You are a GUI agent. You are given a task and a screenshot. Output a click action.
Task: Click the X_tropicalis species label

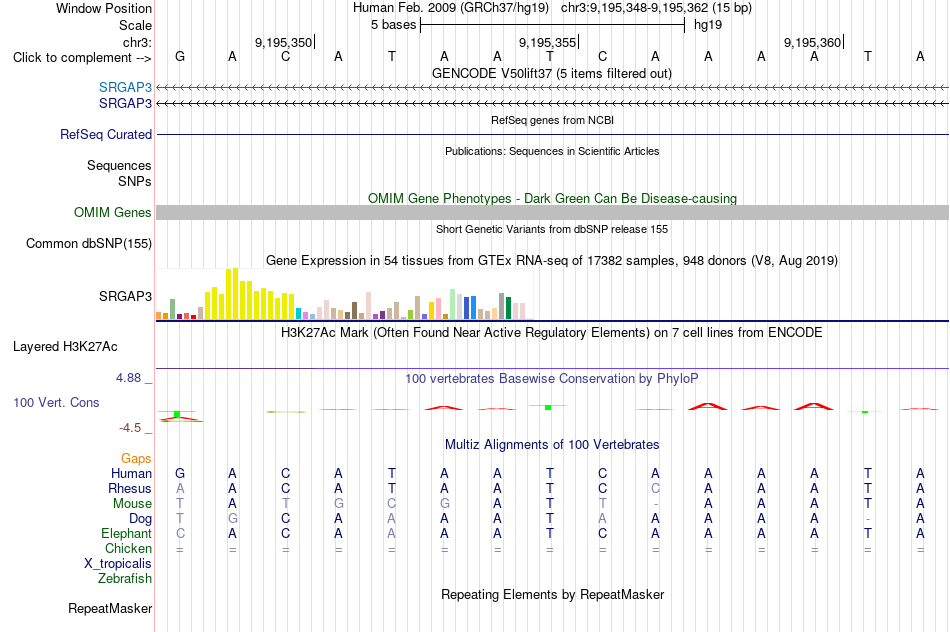pyautogui.click(x=118, y=564)
